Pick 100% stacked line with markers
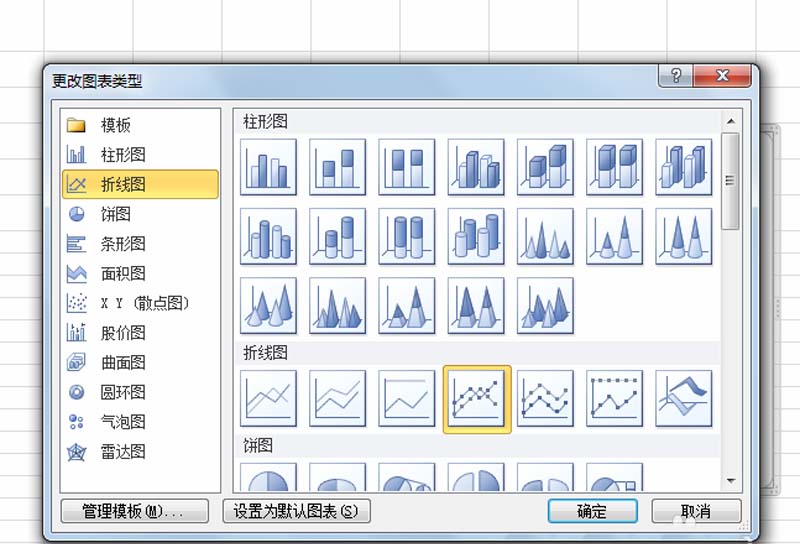 [x=614, y=399]
